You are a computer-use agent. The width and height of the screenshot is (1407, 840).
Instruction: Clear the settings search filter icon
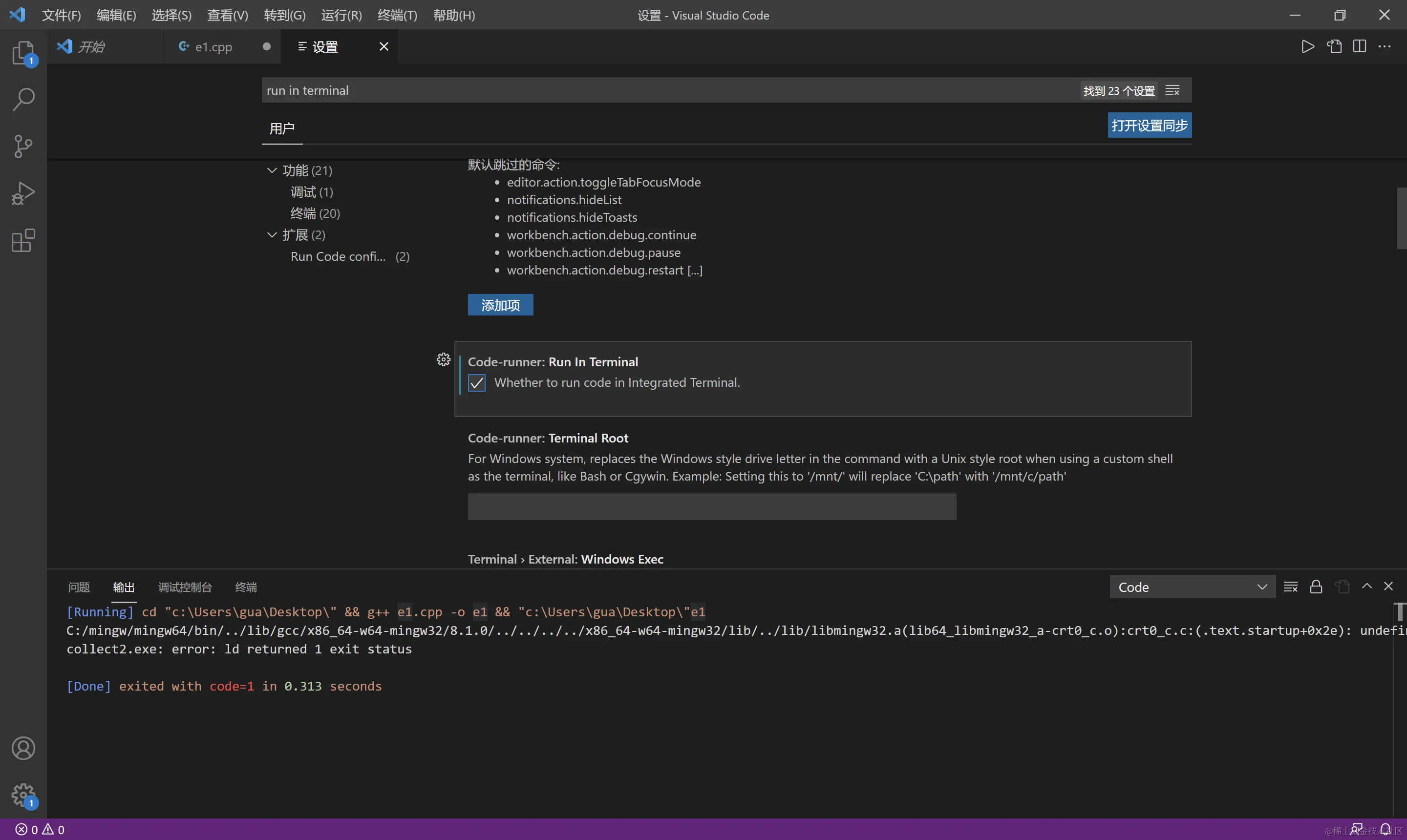[x=1172, y=90]
